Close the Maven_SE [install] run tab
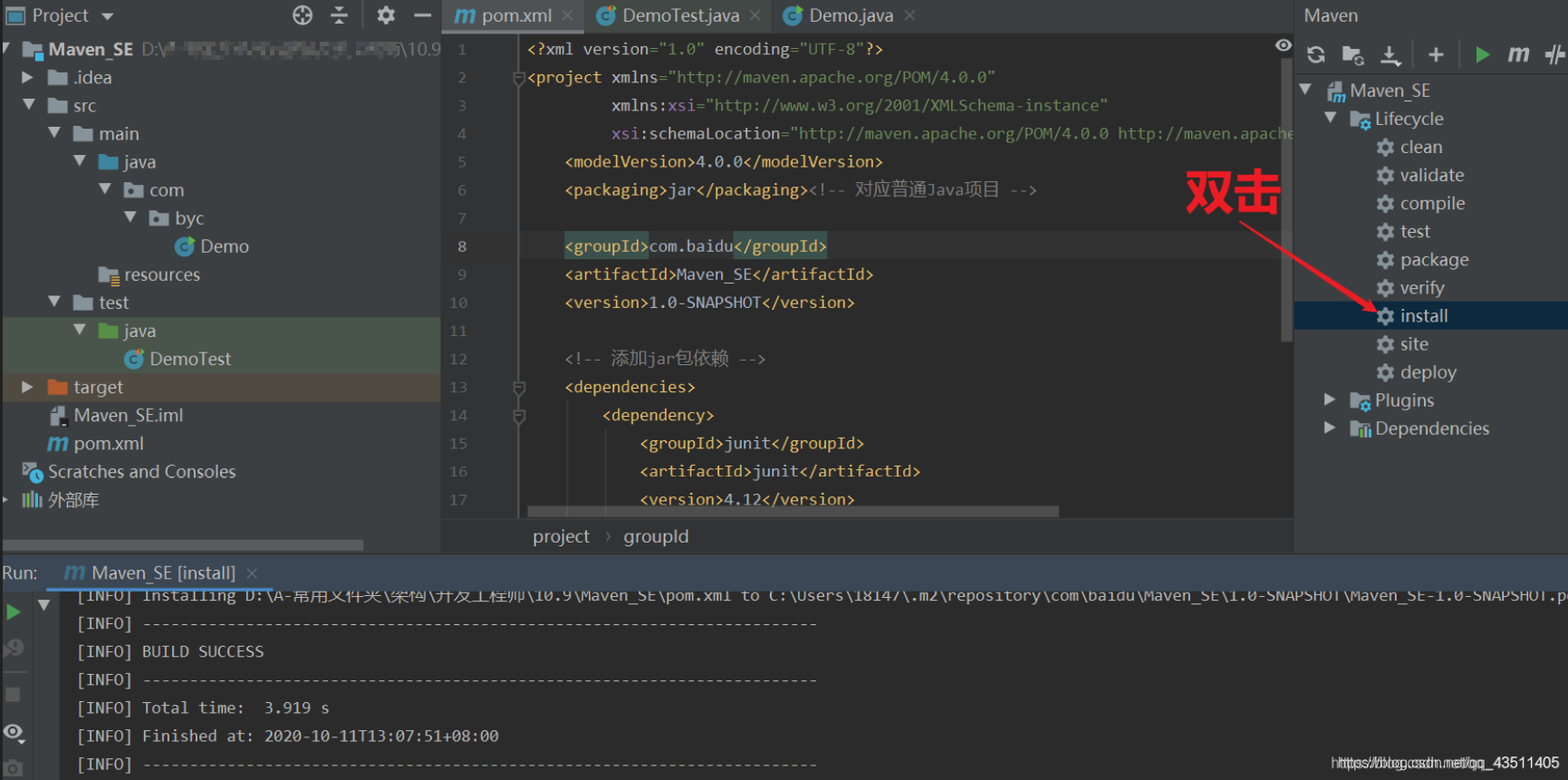The height and width of the screenshot is (780, 1568). pyautogui.click(x=252, y=573)
